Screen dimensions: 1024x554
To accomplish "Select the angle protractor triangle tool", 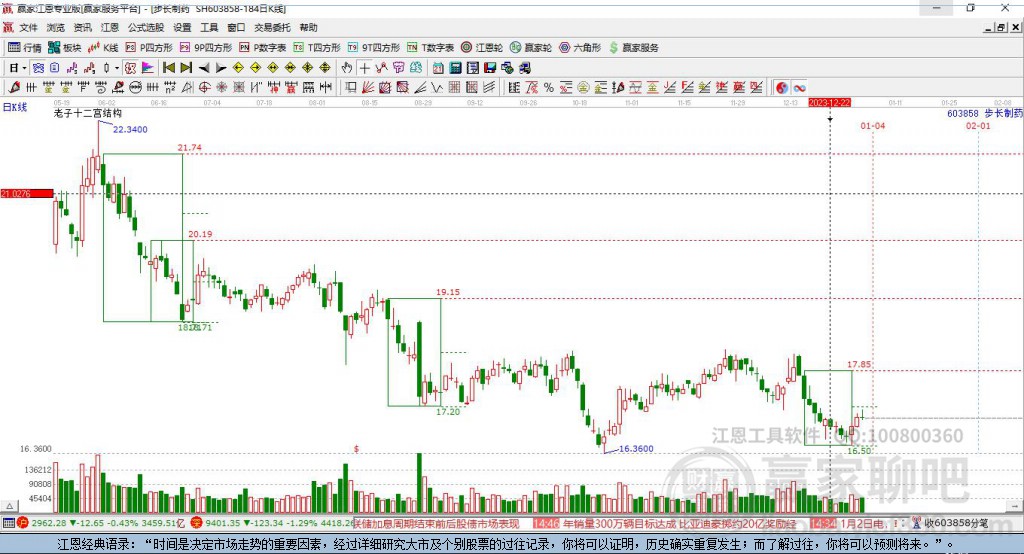I will click(187, 87).
